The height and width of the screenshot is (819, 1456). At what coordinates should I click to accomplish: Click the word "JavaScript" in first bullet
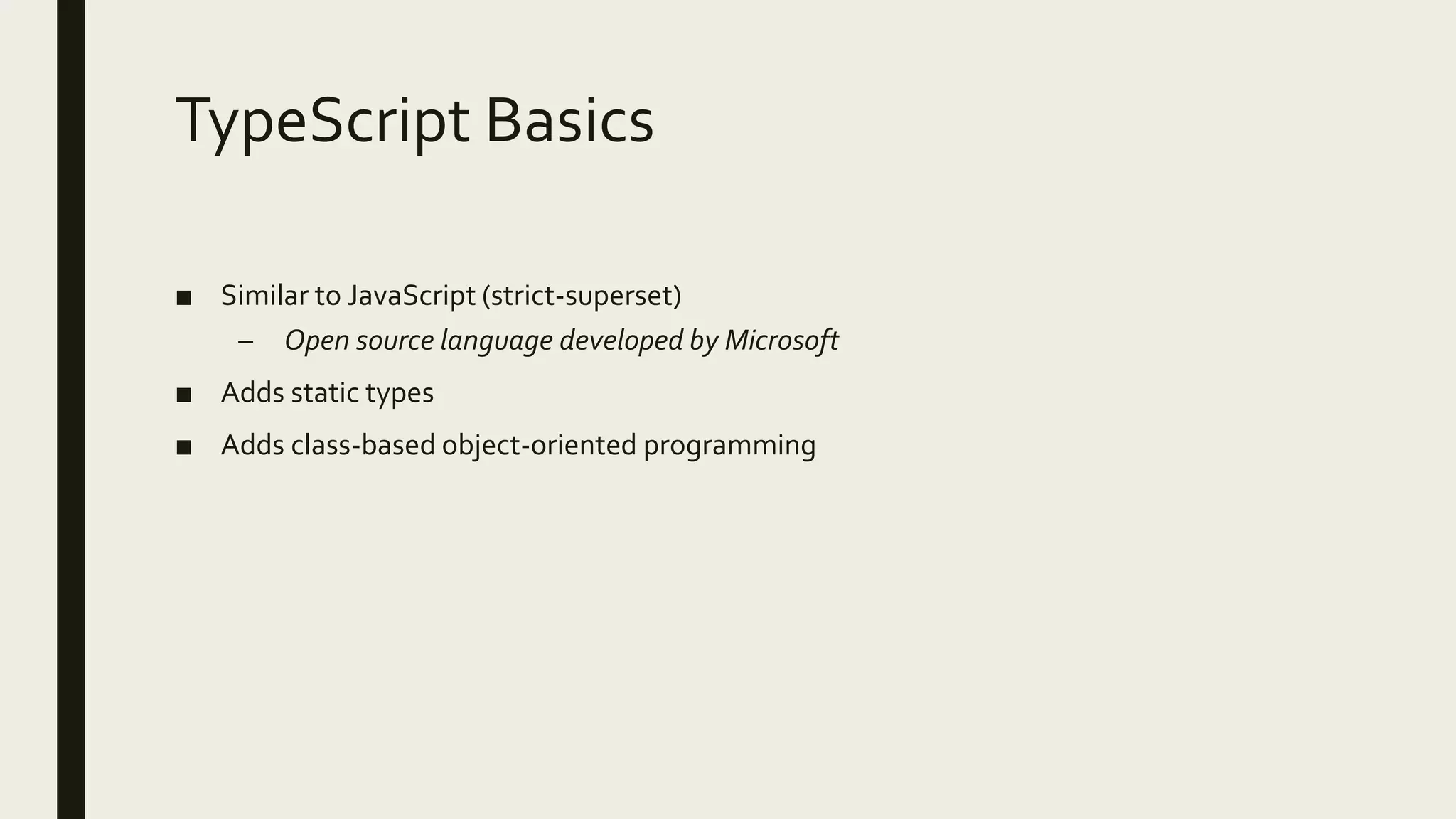click(411, 296)
